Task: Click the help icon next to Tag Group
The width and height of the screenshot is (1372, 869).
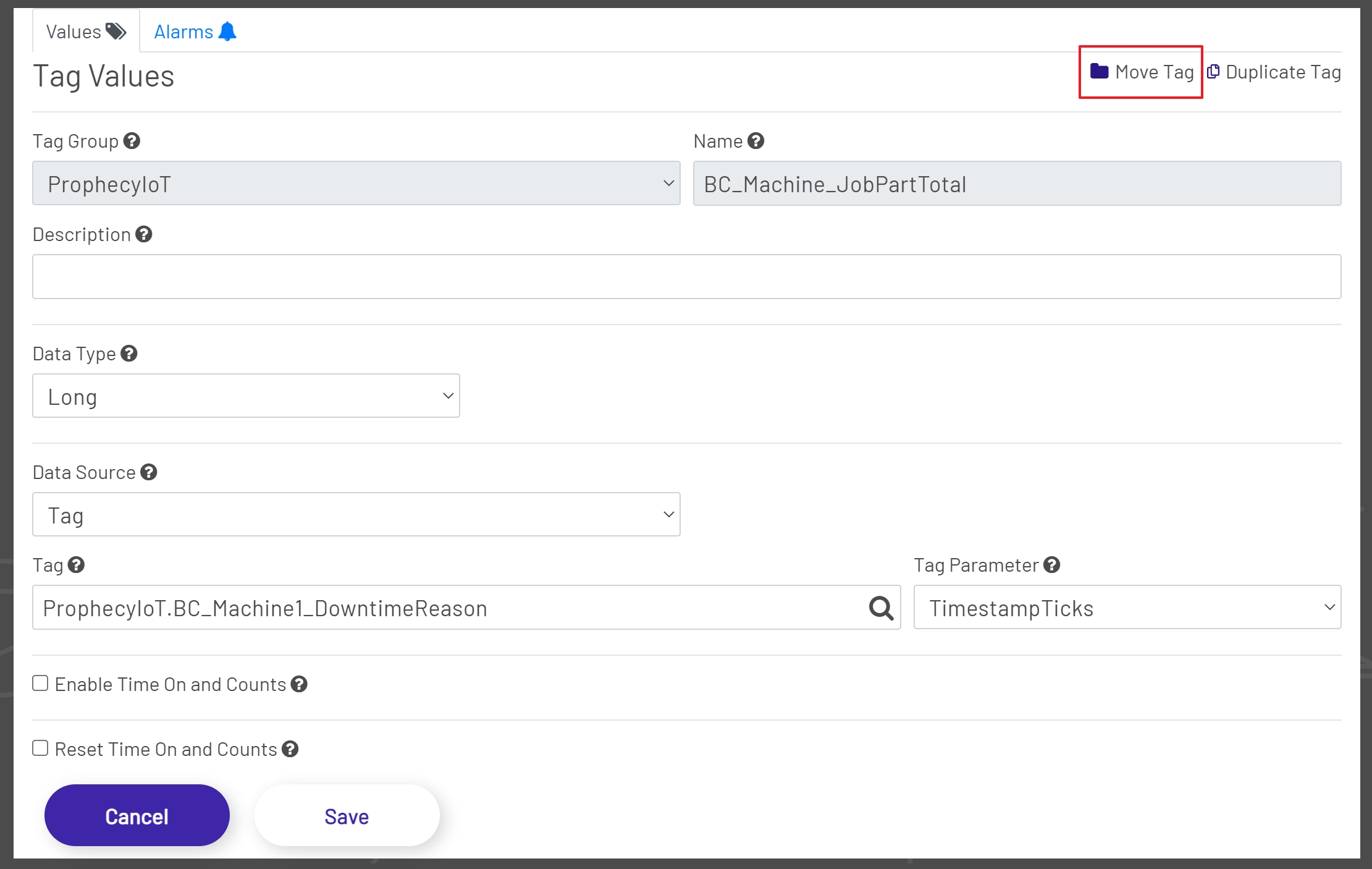Action: [131, 142]
